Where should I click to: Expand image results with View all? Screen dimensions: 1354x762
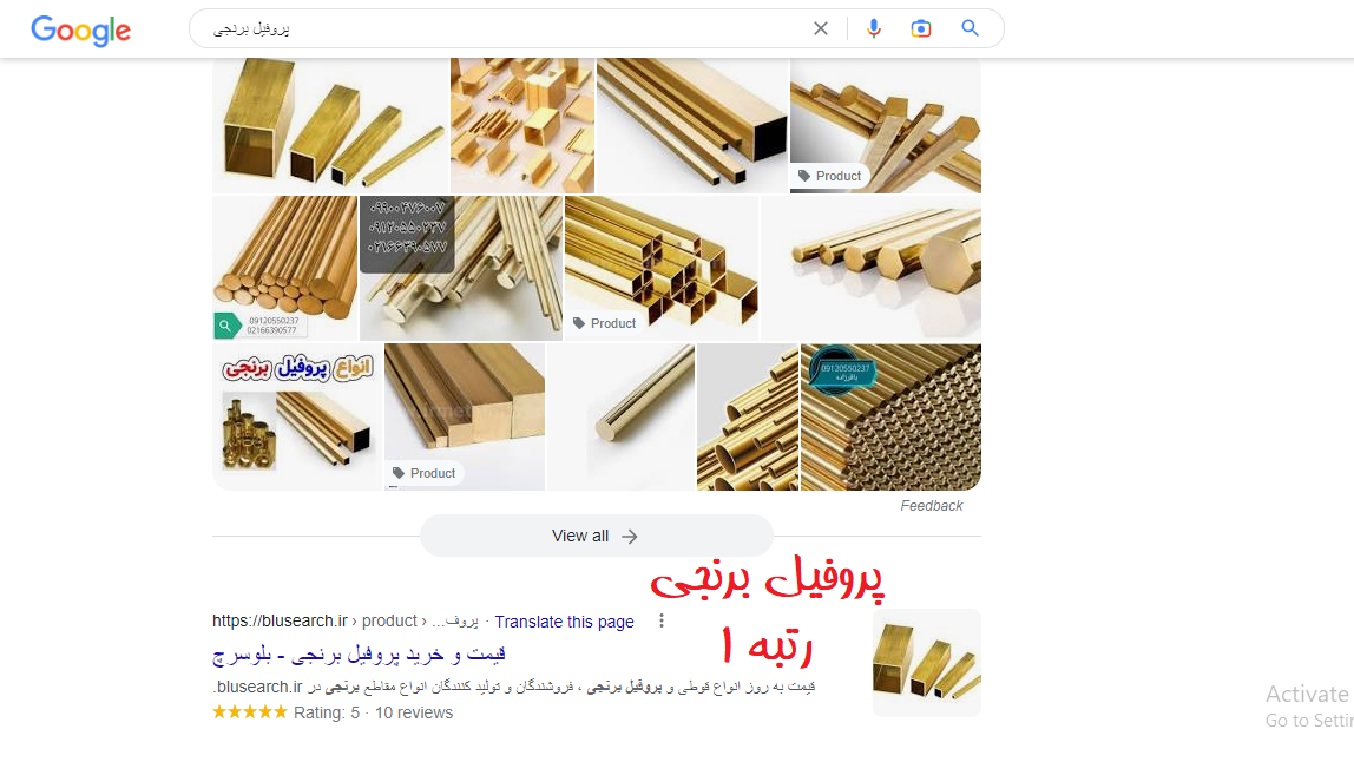tap(596, 536)
